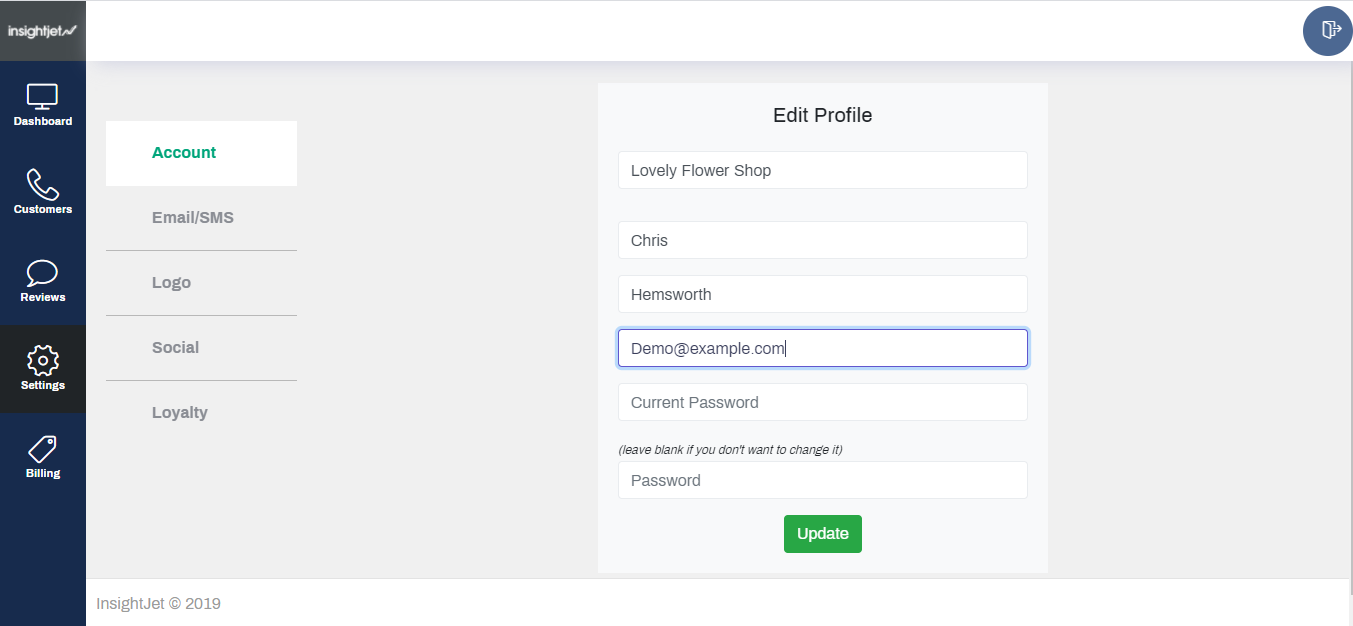Click the email field with Demo@example.com

[x=822, y=348]
